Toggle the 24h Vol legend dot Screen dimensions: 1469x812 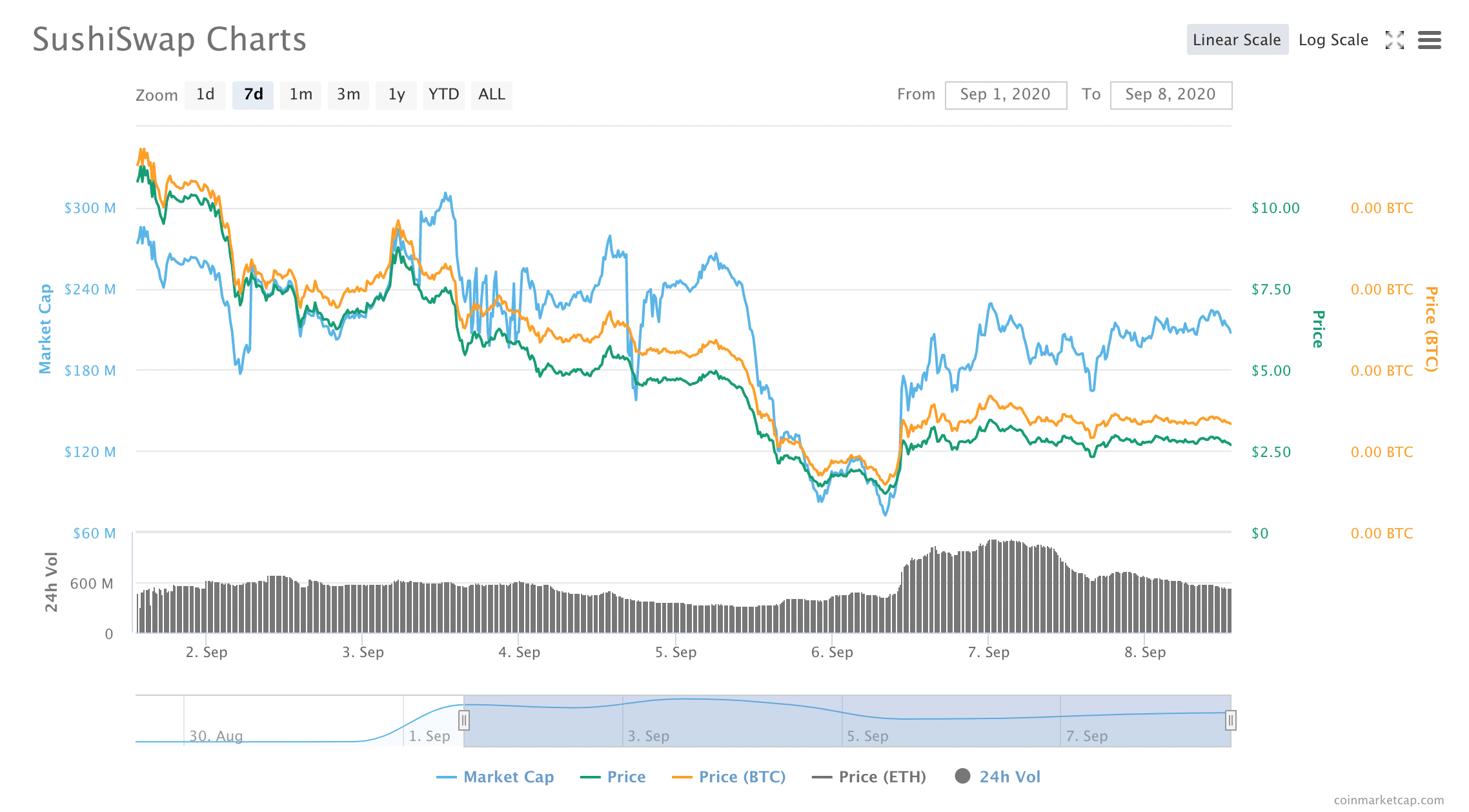(x=962, y=776)
